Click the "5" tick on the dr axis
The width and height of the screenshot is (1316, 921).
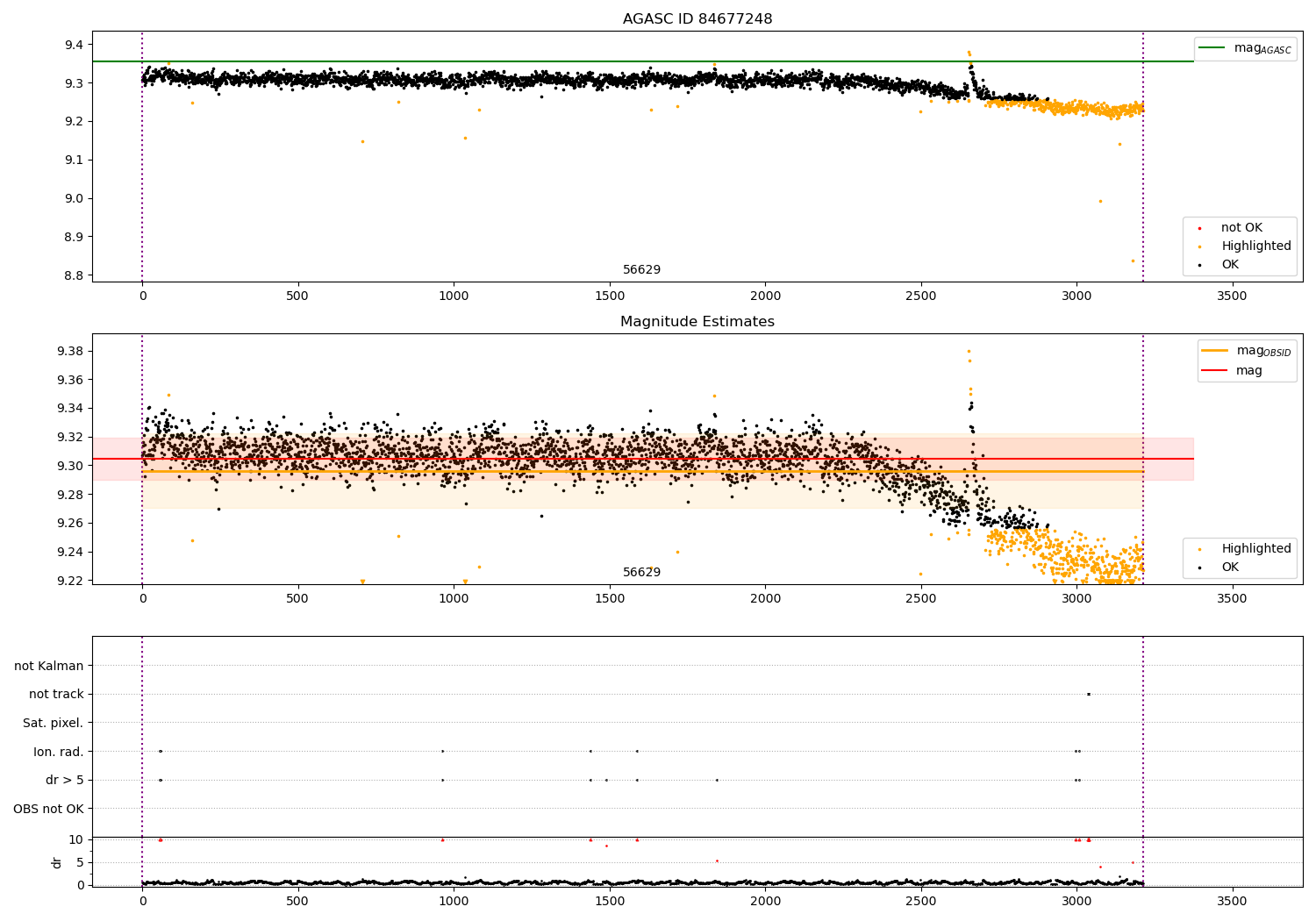pos(80,862)
